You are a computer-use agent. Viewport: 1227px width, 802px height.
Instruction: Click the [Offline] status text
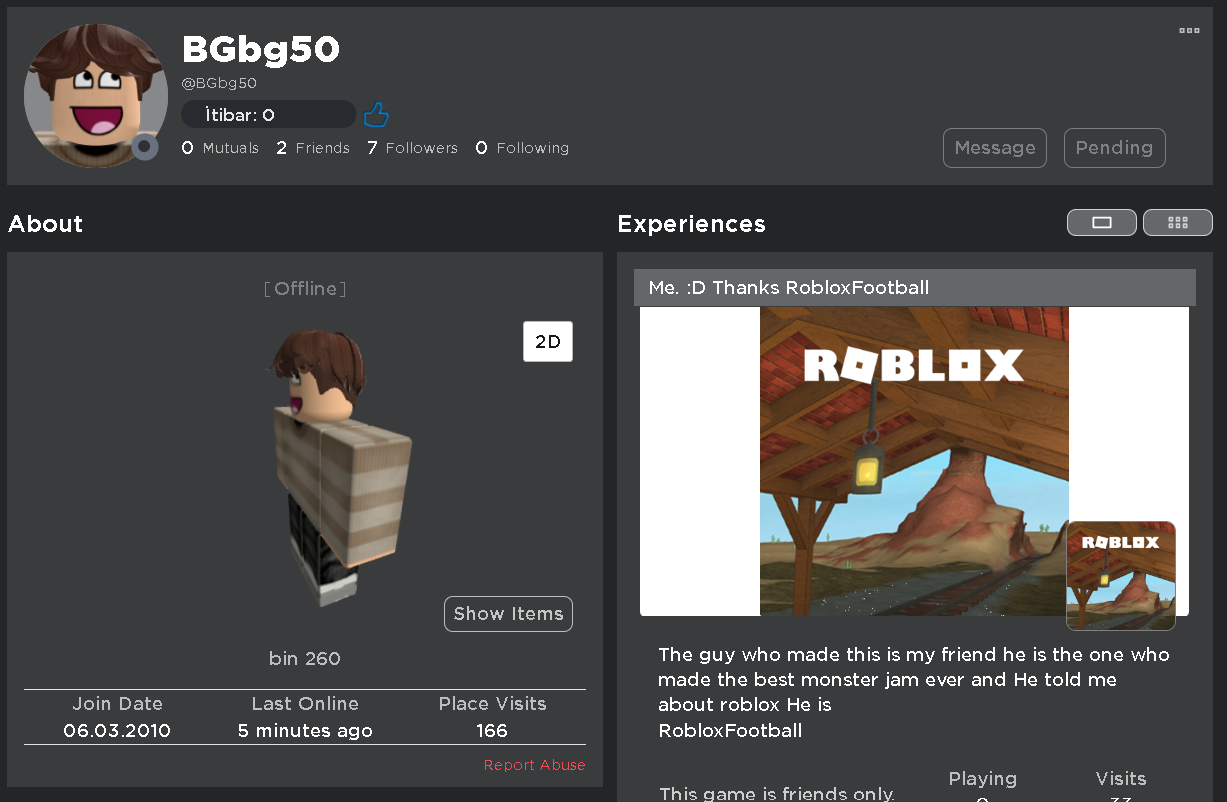[305, 289]
